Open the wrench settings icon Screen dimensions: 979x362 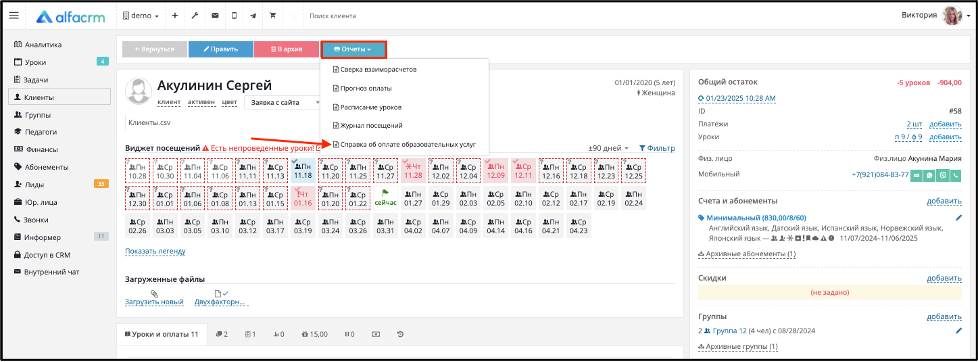click(x=195, y=16)
